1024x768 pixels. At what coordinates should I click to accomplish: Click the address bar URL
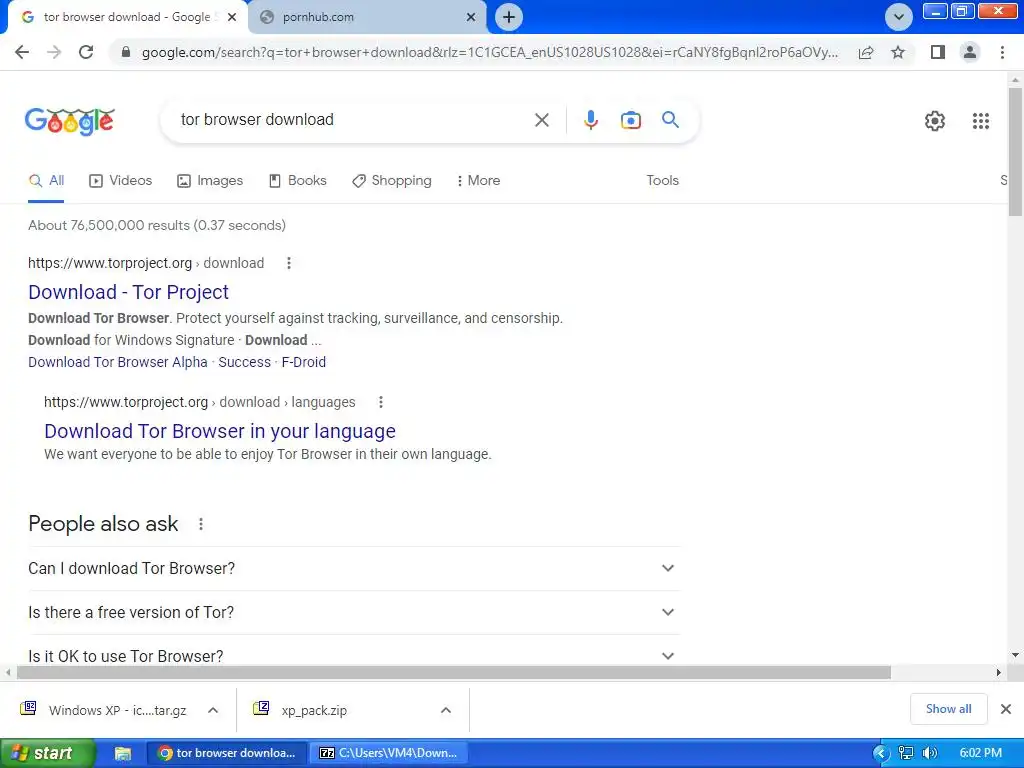point(490,52)
